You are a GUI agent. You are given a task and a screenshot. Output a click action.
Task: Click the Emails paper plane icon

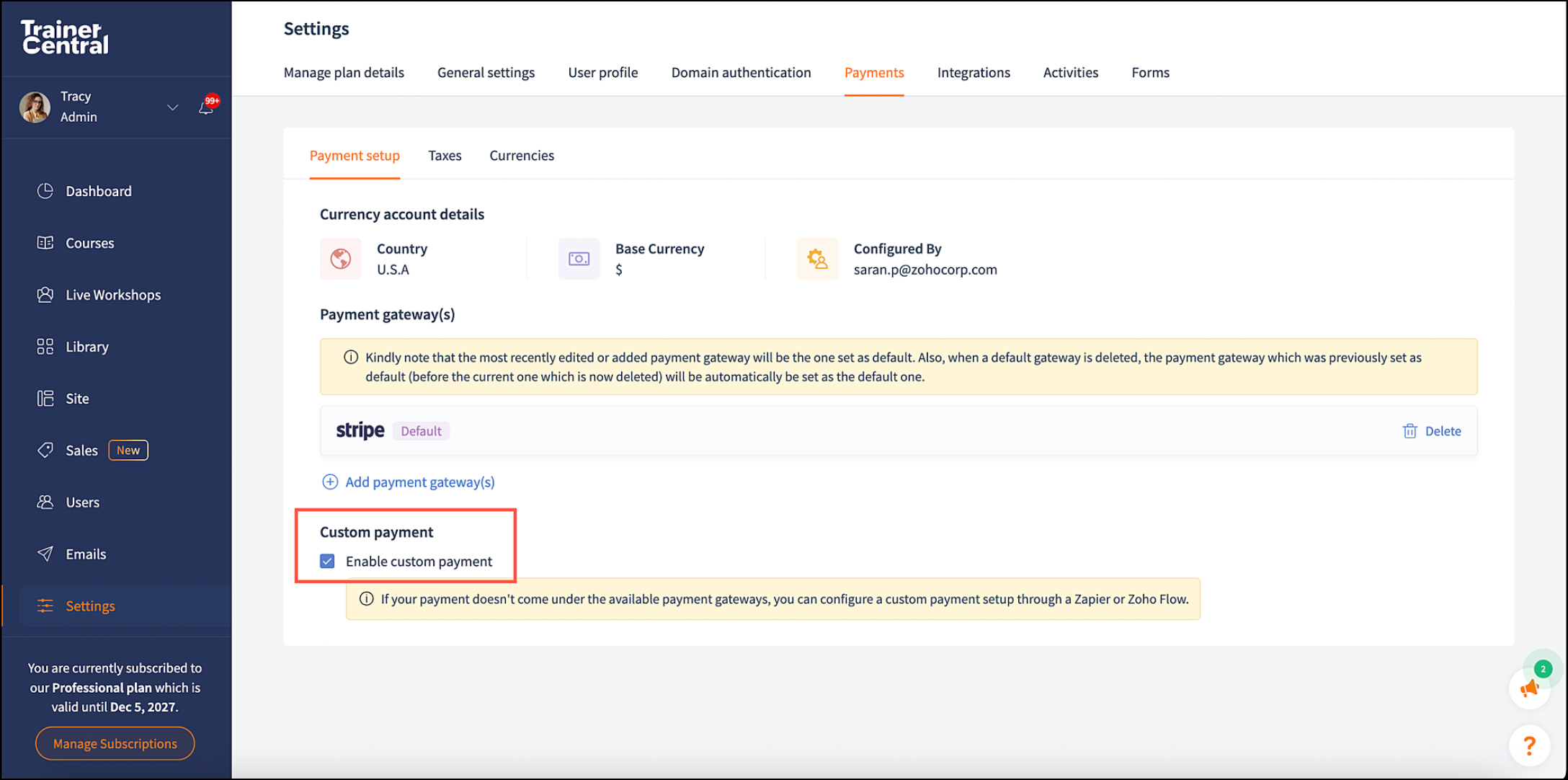coord(45,554)
